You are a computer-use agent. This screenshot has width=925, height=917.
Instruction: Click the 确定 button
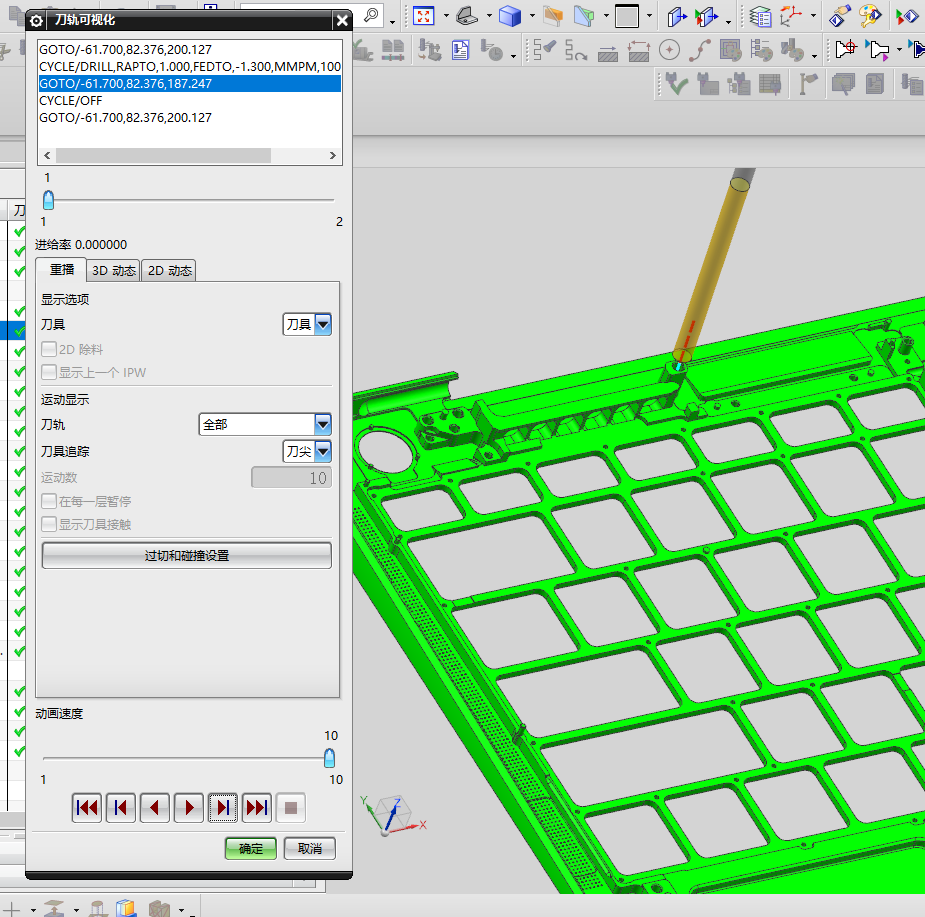tap(251, 848)
